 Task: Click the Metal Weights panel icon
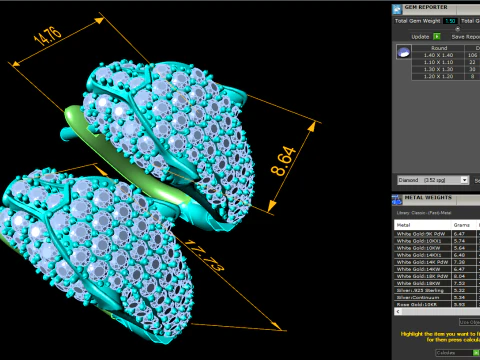397,200
